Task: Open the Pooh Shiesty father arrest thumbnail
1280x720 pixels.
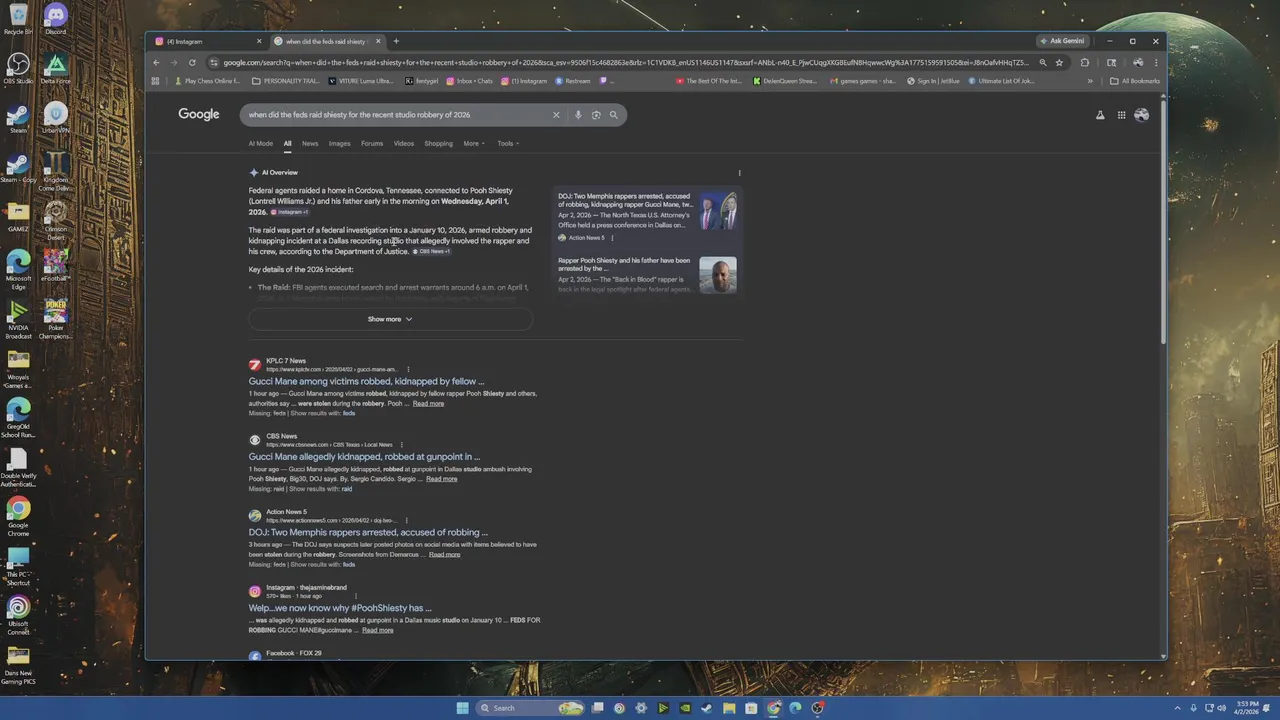Action: pos(718,275)
